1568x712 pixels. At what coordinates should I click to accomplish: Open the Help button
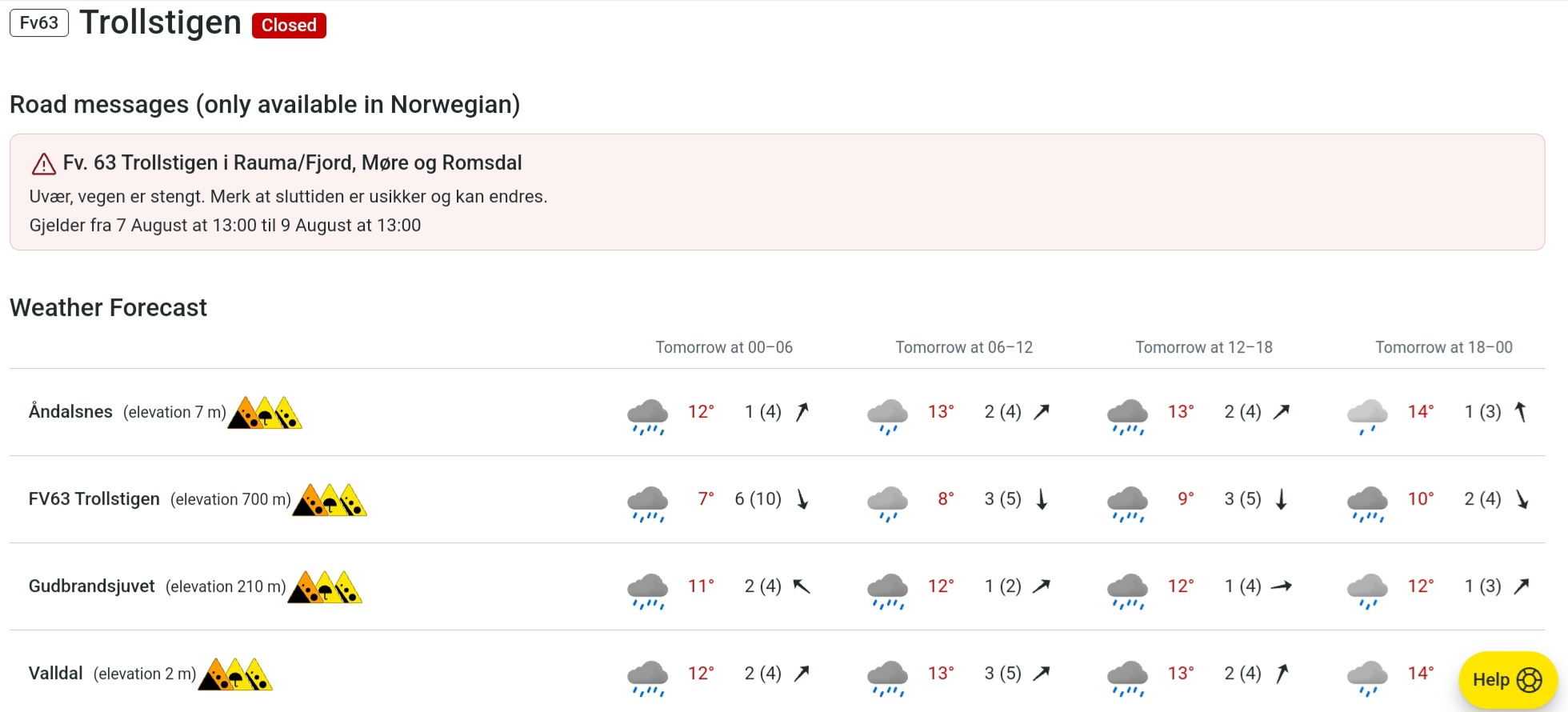click(x=1507, y=680)
